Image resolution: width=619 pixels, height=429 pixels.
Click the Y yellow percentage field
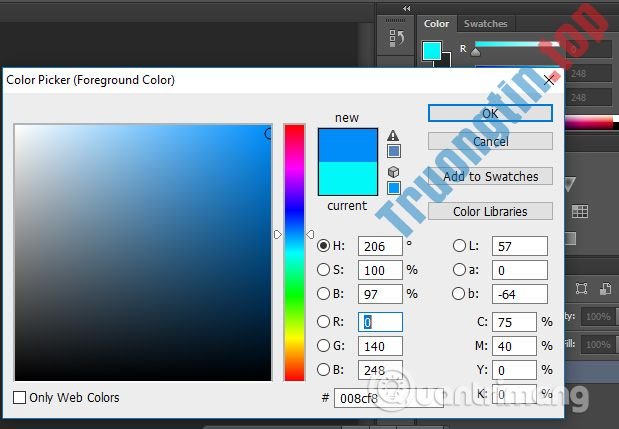(514, 370)
